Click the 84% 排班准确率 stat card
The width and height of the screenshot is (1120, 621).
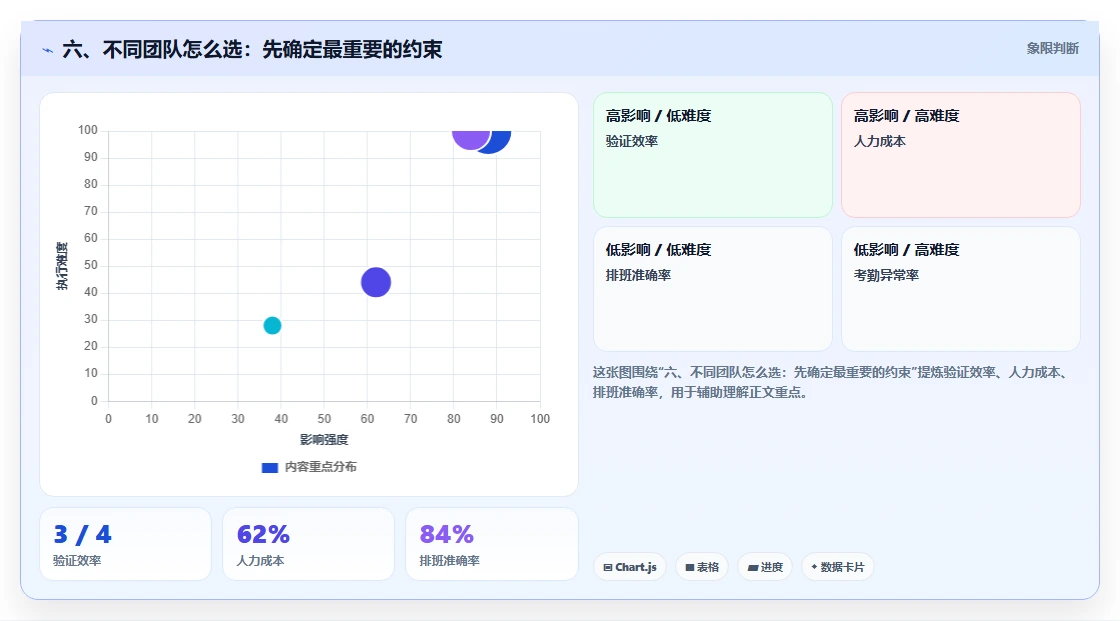(x=491, y=544)
